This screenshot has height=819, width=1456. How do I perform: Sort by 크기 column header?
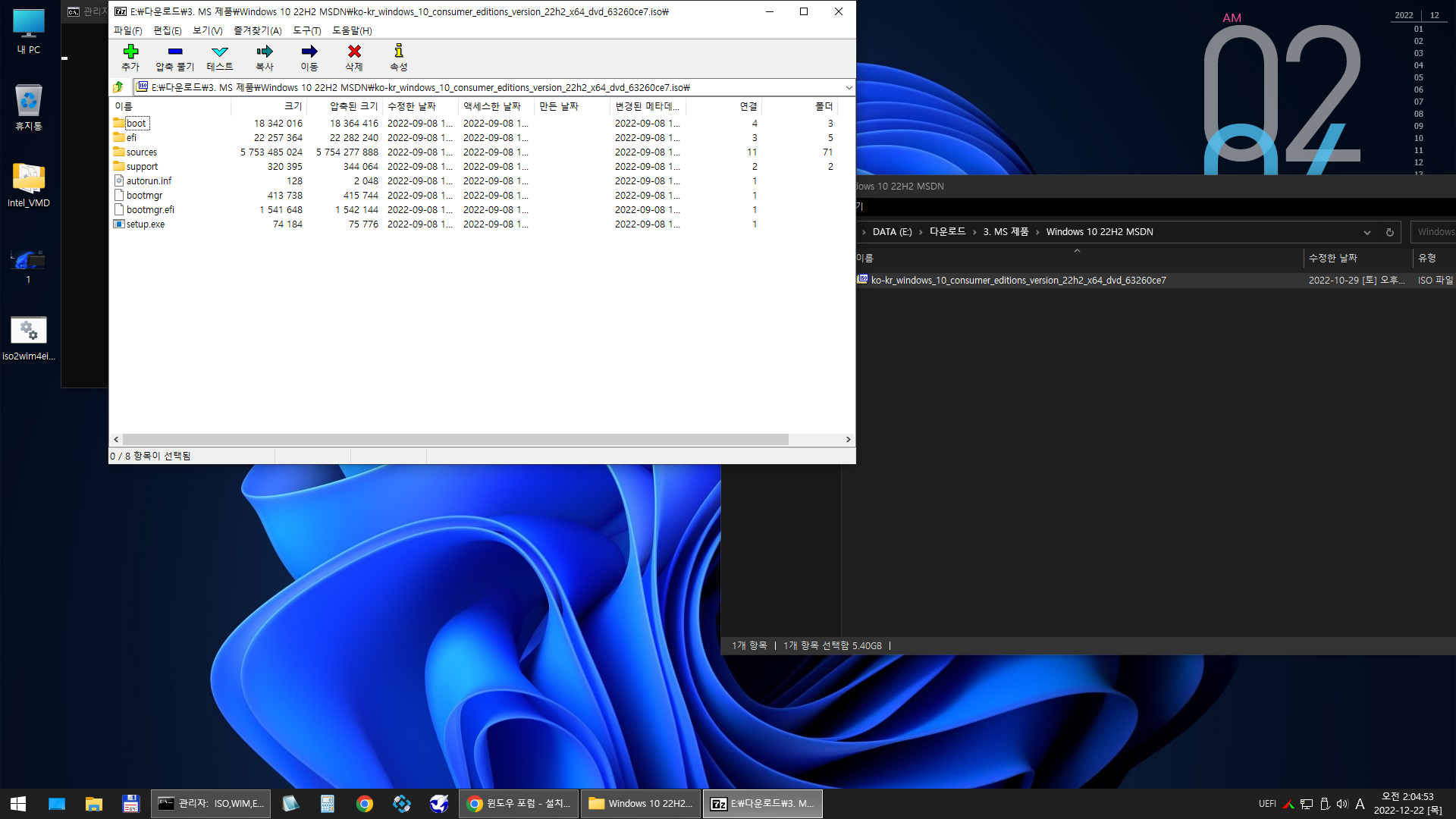pos(268,106)
